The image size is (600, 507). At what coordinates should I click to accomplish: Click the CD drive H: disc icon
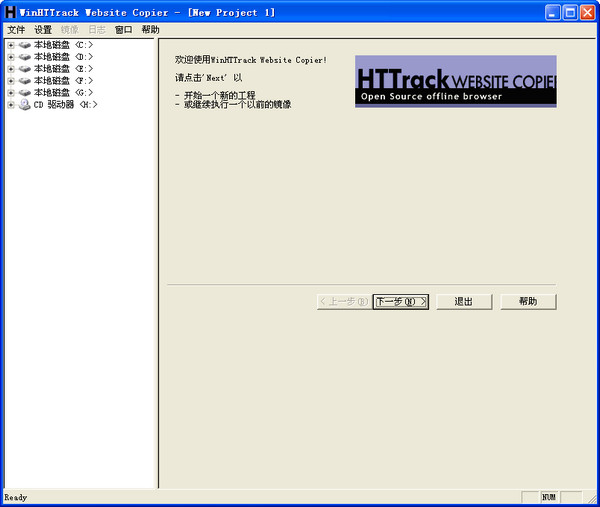click(x=25, y=105)
